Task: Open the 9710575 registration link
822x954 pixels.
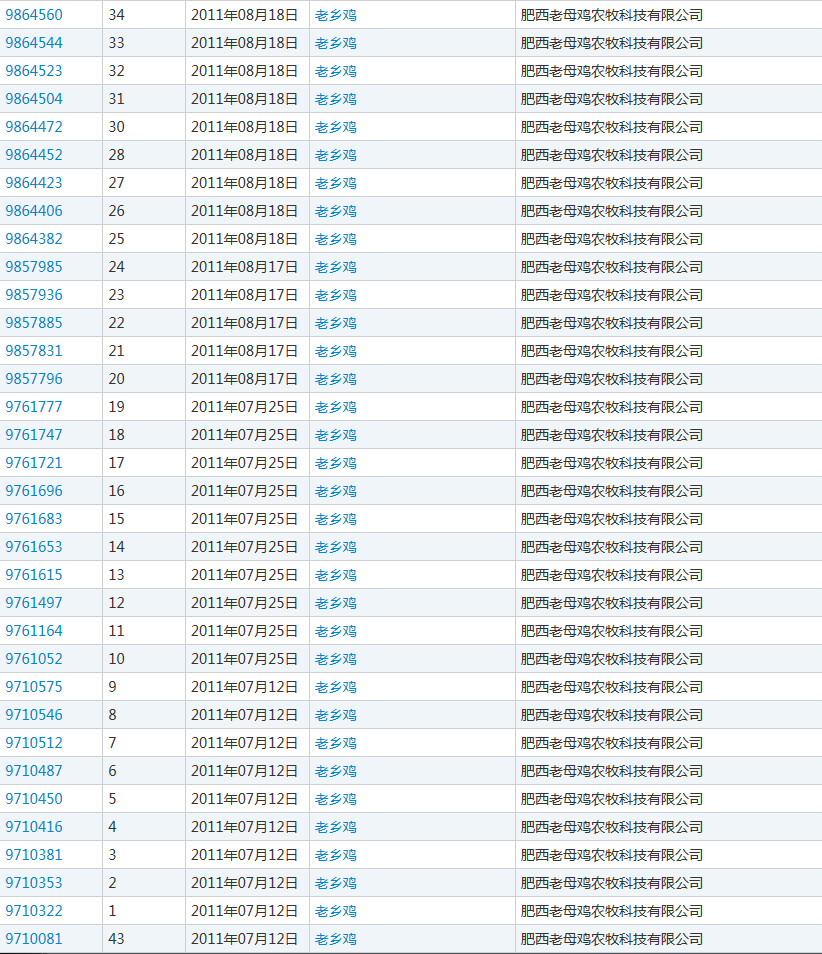Action: click(34, 687)
